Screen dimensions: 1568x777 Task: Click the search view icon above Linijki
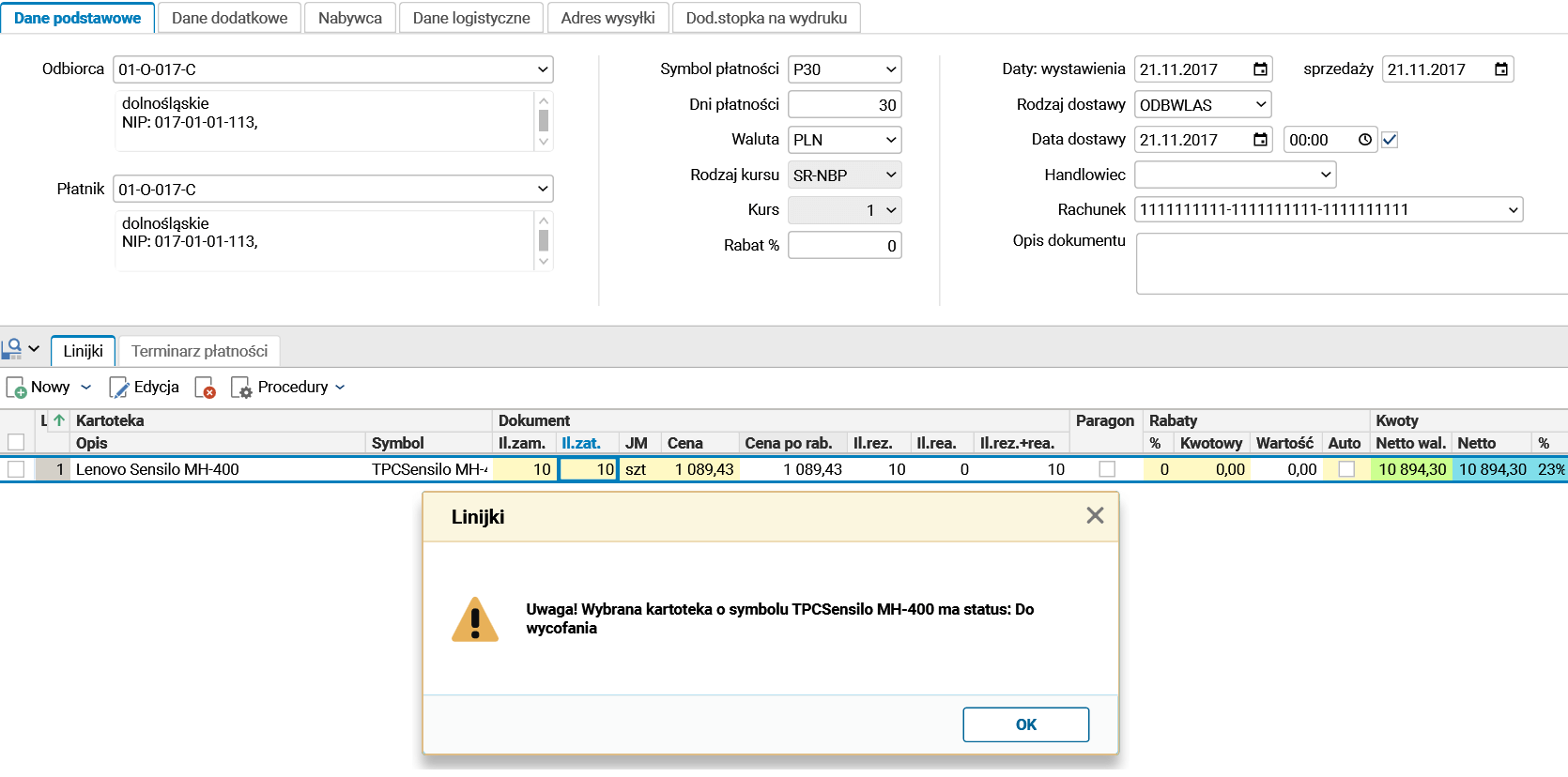pos(11,349)
